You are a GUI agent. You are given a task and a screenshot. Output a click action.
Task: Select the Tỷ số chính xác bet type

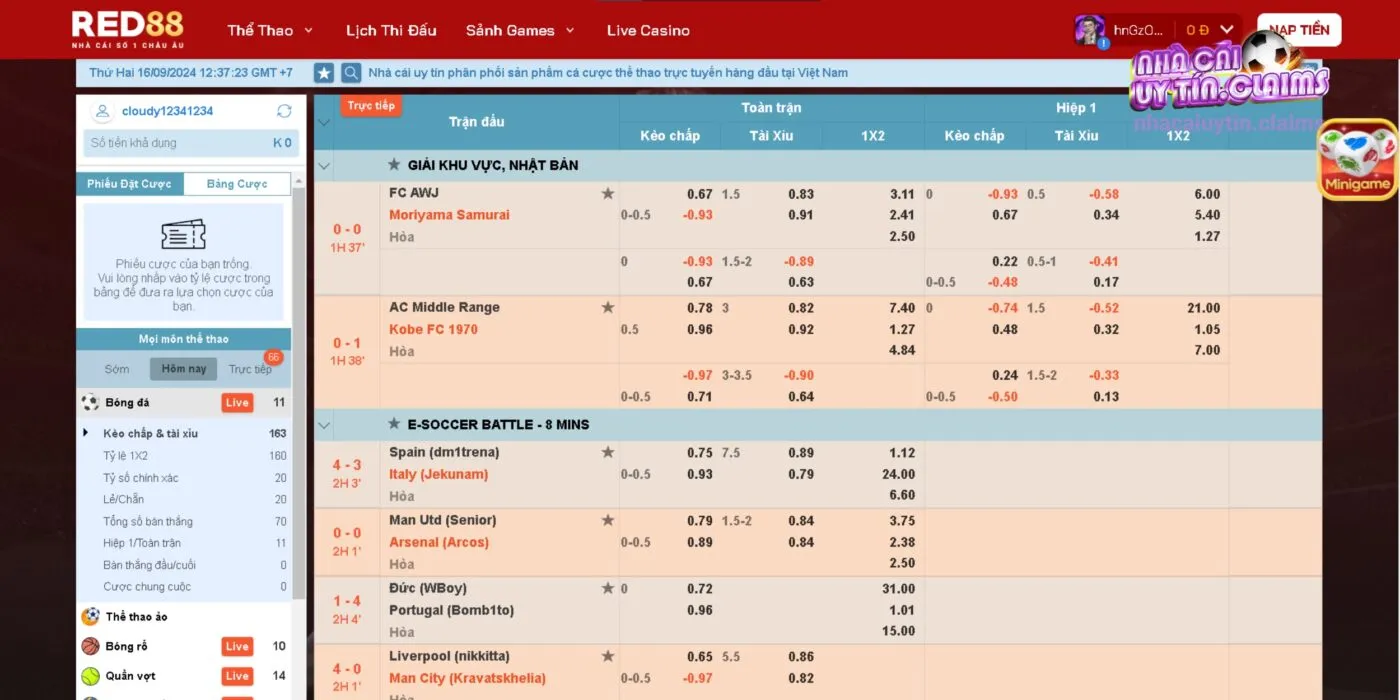point(140,478)
